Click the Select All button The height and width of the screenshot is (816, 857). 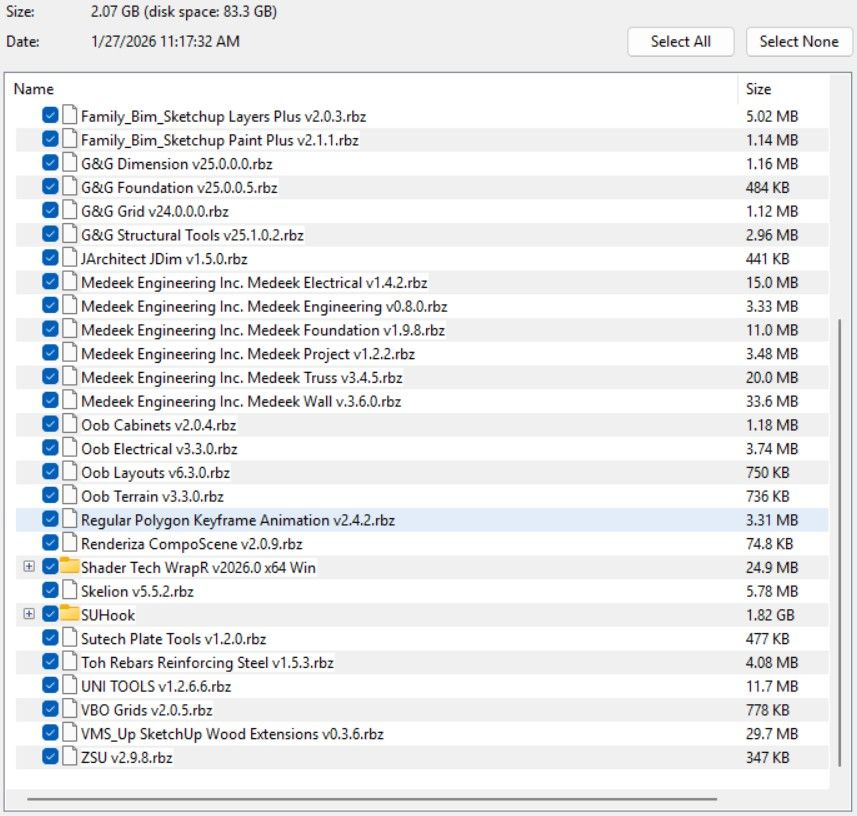coord(680,42)
